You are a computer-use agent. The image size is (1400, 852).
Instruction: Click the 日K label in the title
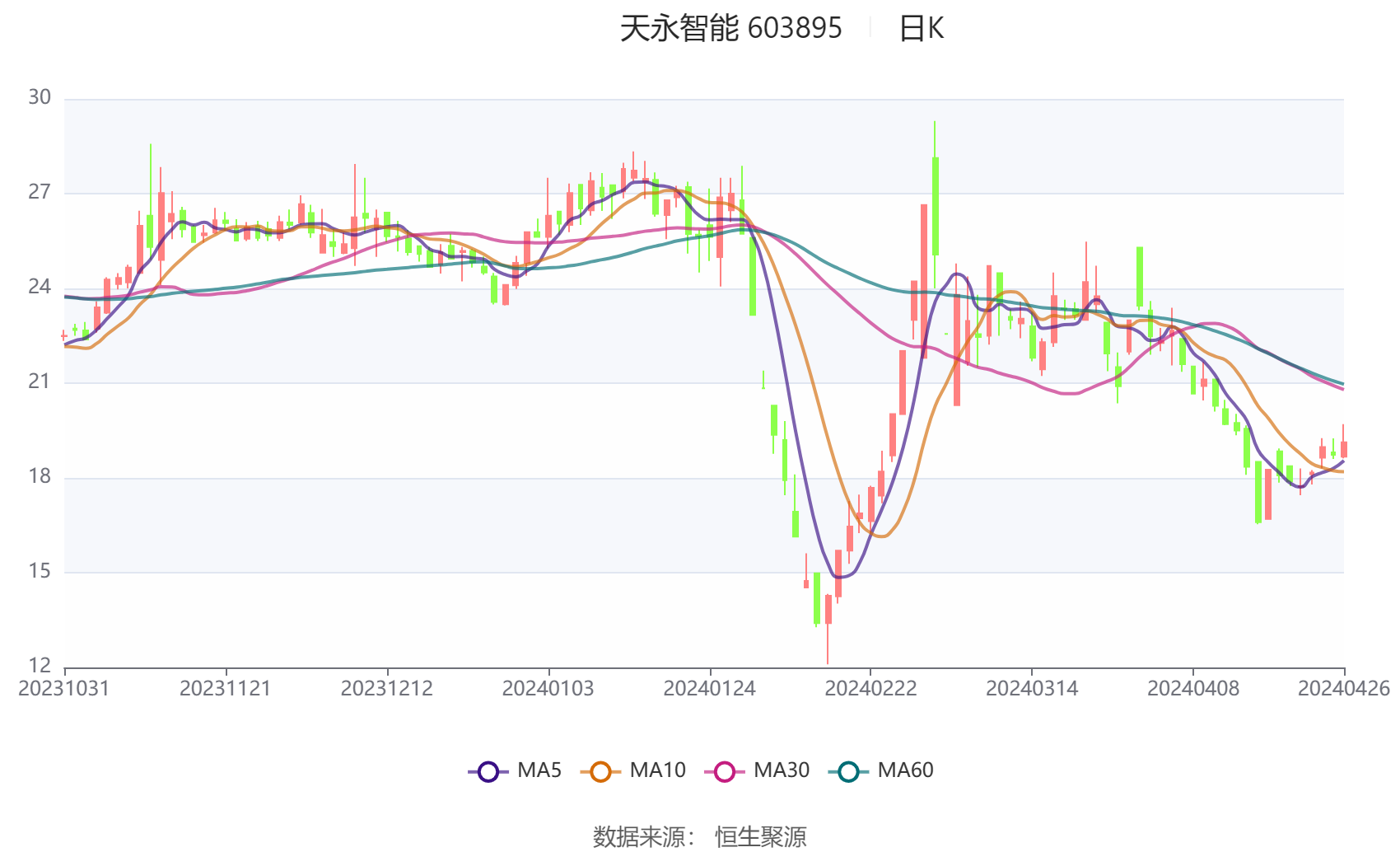tap(922, 29)
